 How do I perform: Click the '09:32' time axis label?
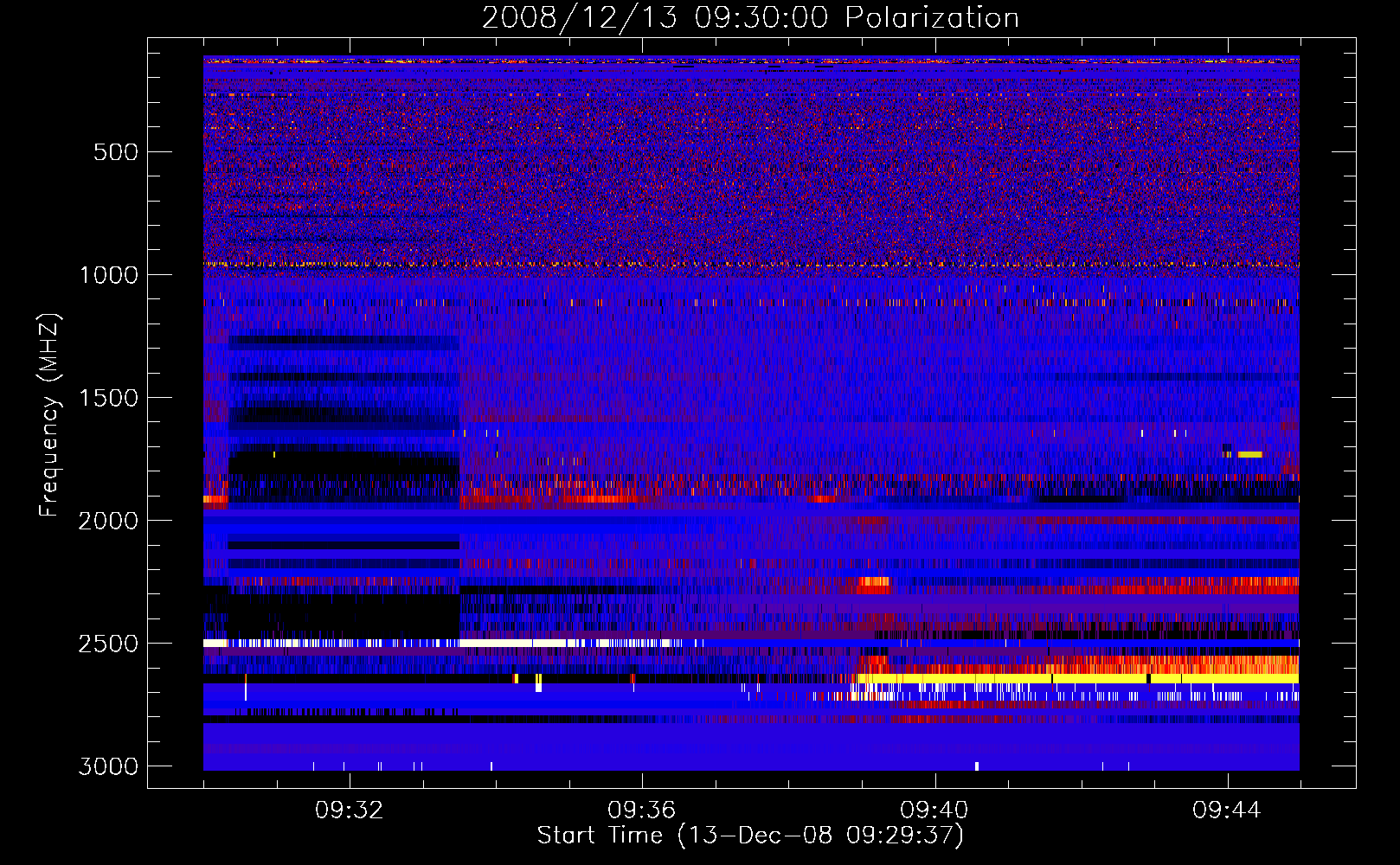click(x=350, y=811)
